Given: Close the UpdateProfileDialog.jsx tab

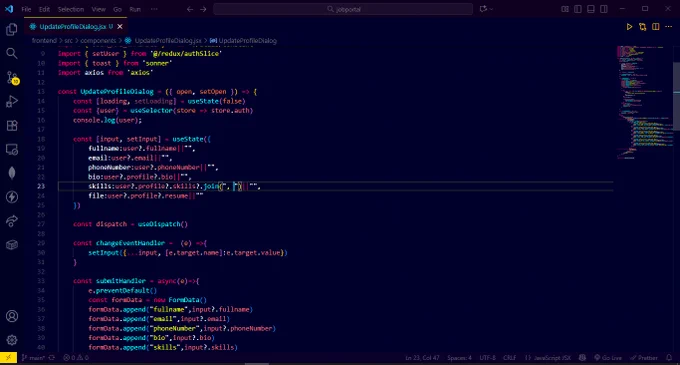Looking at the screenshot, I should pos(120,27).
